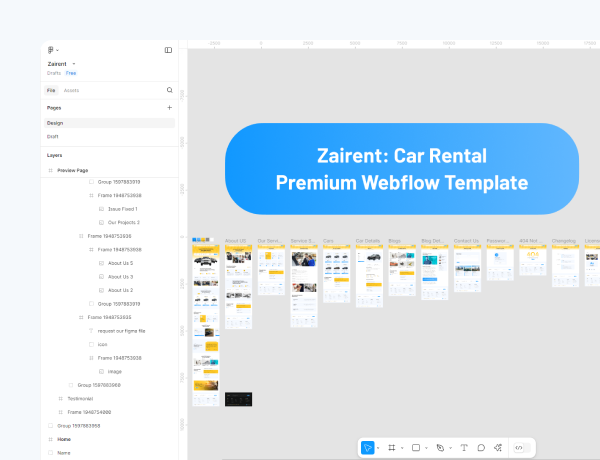The image size is (600, 460).
Task: Open the Figma main menu icon
Action: [x=51, y=50]
